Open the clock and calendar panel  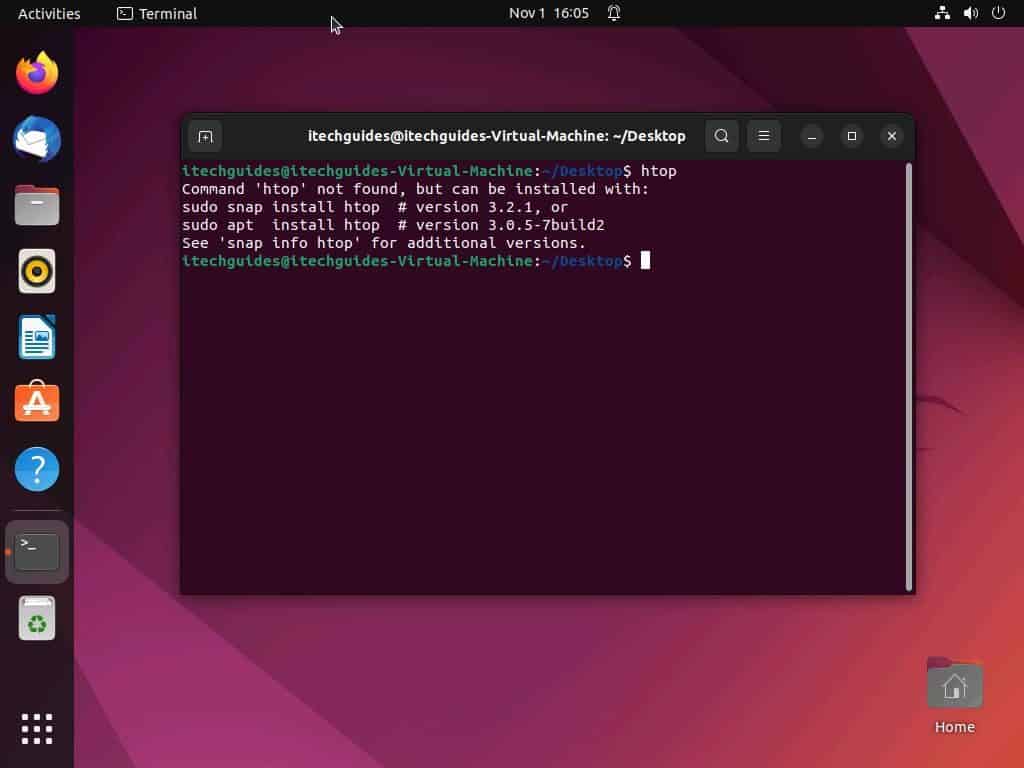point(549,13)
